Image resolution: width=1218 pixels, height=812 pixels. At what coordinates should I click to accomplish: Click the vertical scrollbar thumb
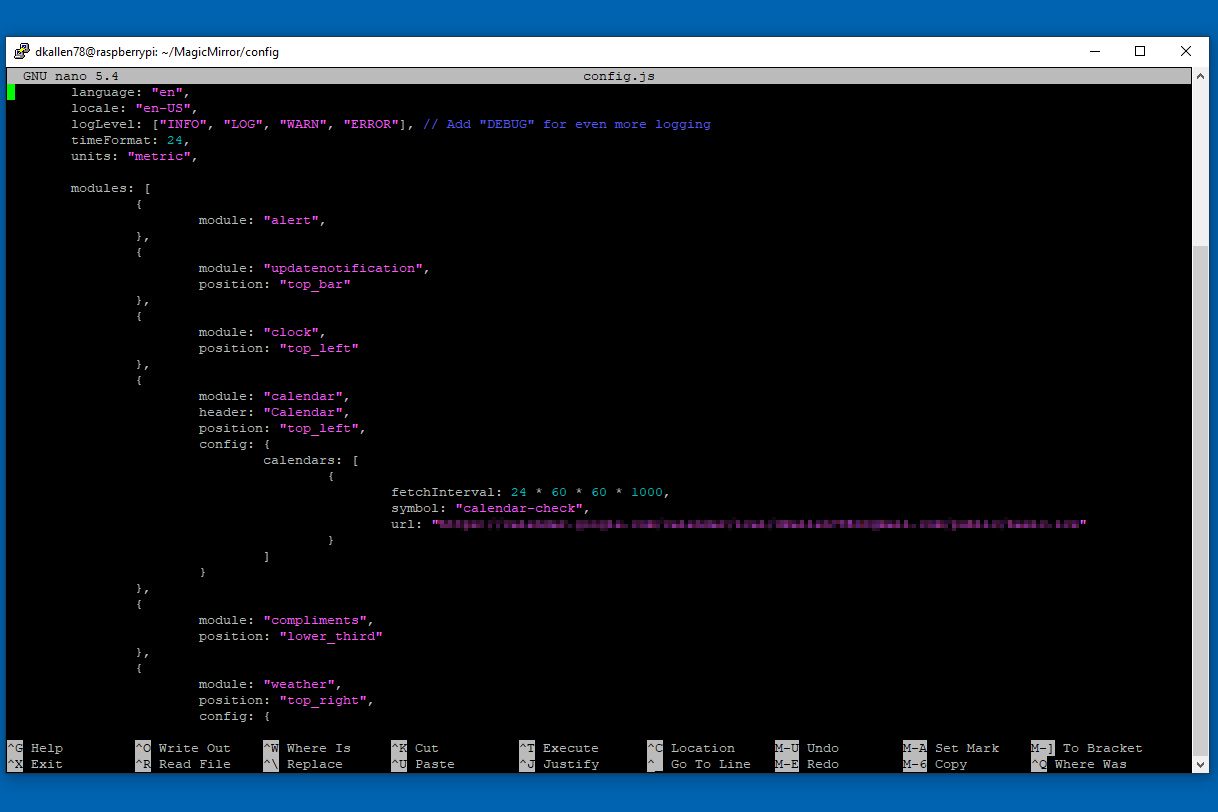click(x=1201, y=500)
